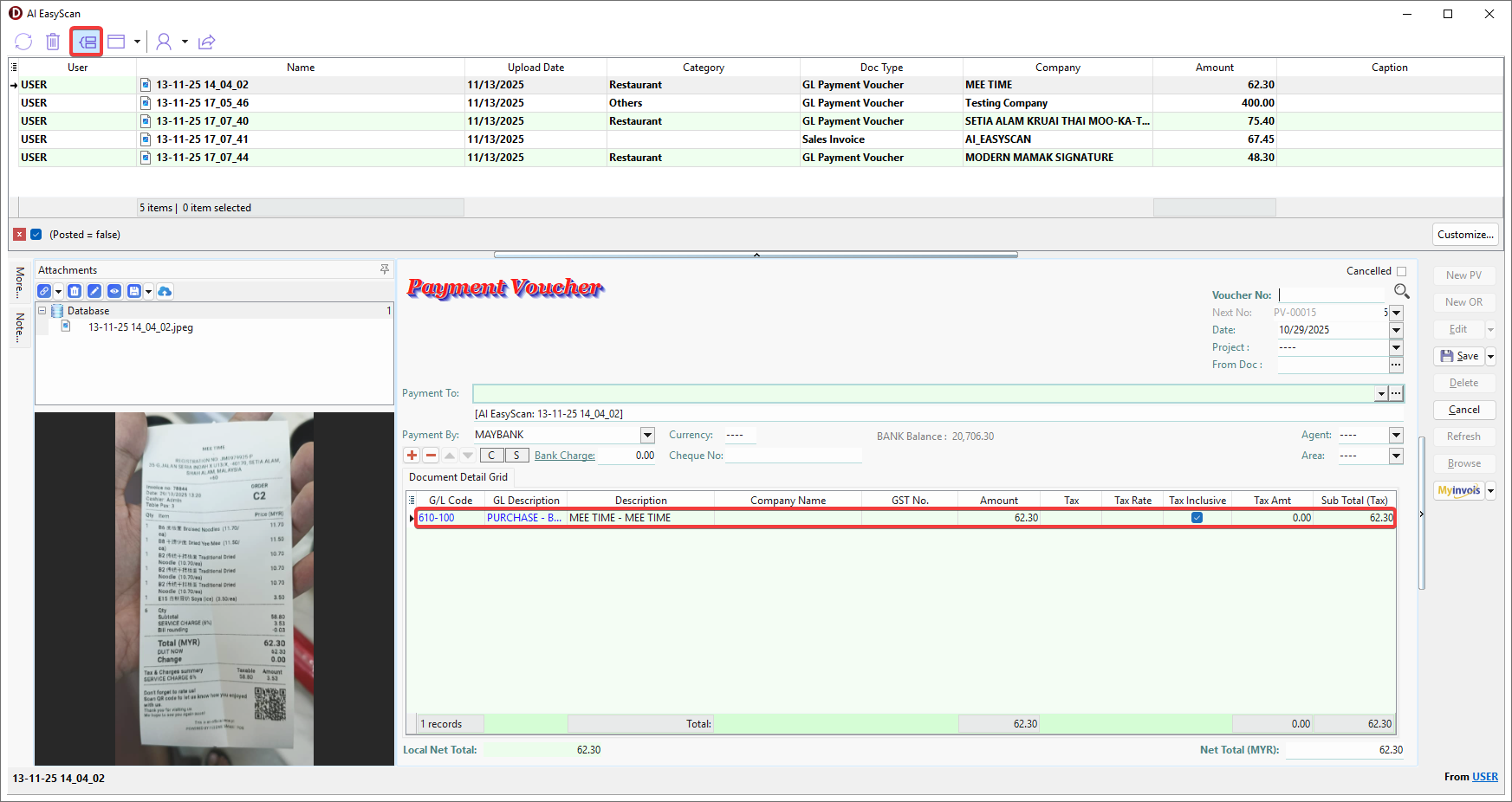Collapse the Database tree node
Viewport: 1512px width, 802px height.
click(x=42, y=311)
